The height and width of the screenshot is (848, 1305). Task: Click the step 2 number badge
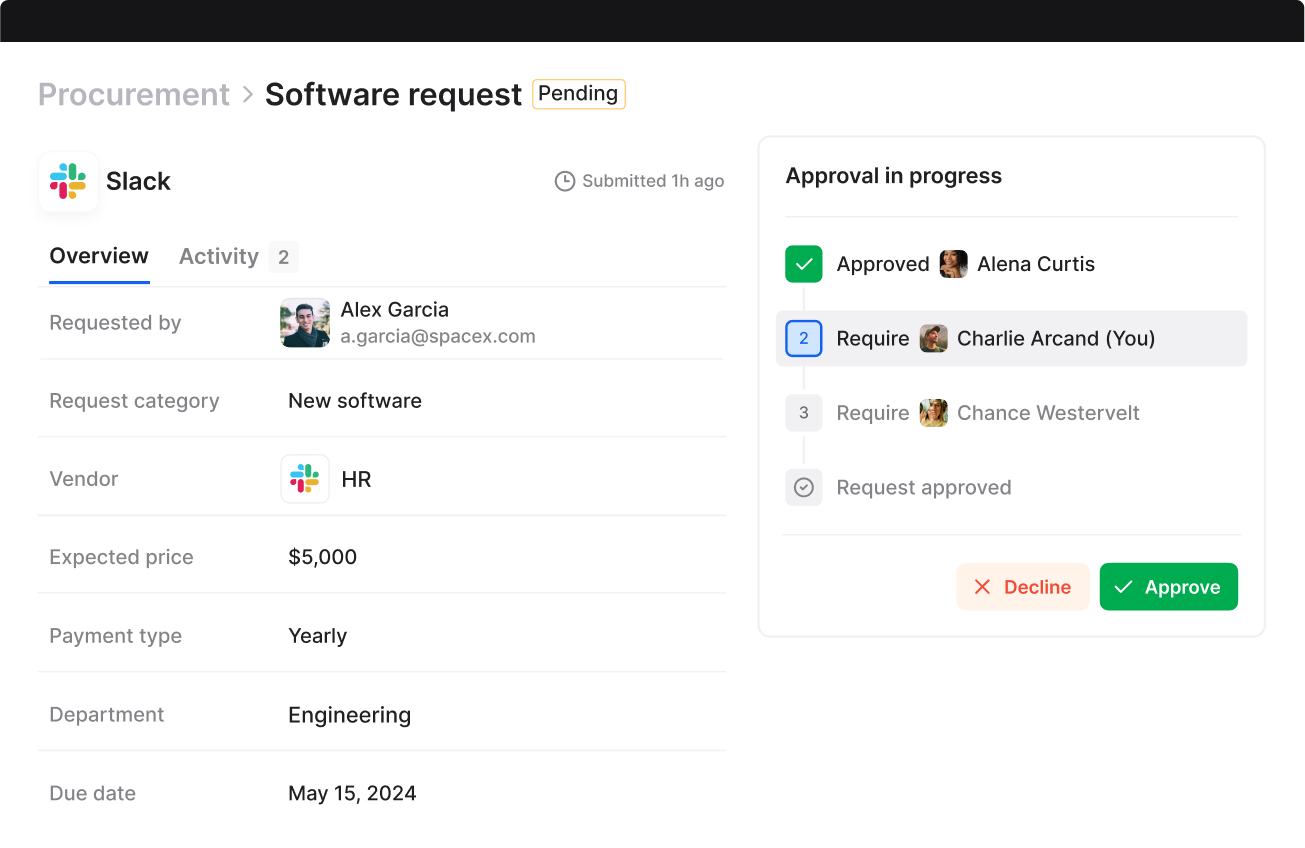tap(804, 339)
